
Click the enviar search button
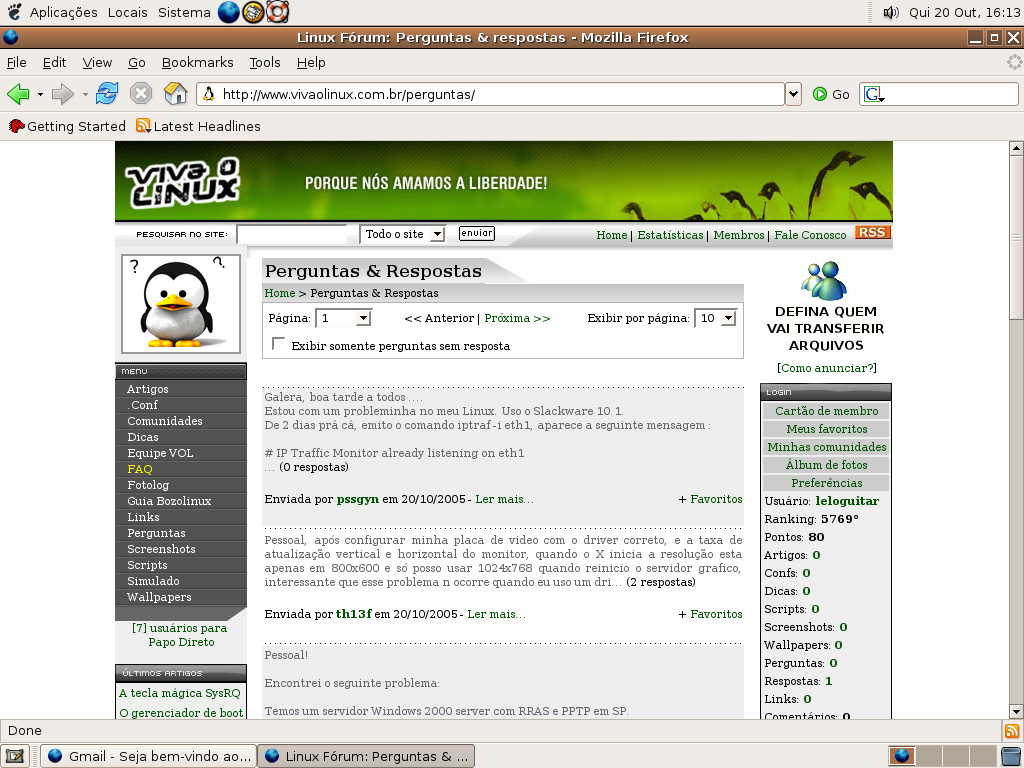[x=477, y=233]
